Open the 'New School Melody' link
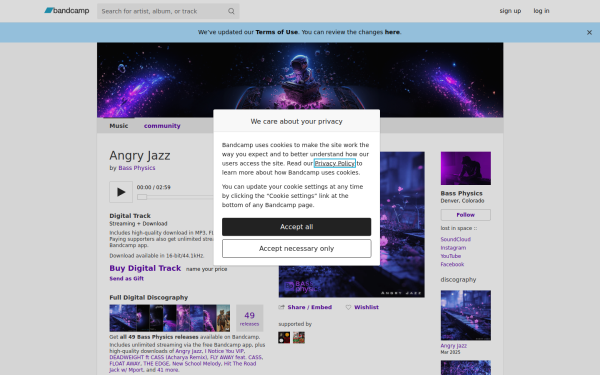This screenshot has width=600, height=375. click(x=196, y=364)
